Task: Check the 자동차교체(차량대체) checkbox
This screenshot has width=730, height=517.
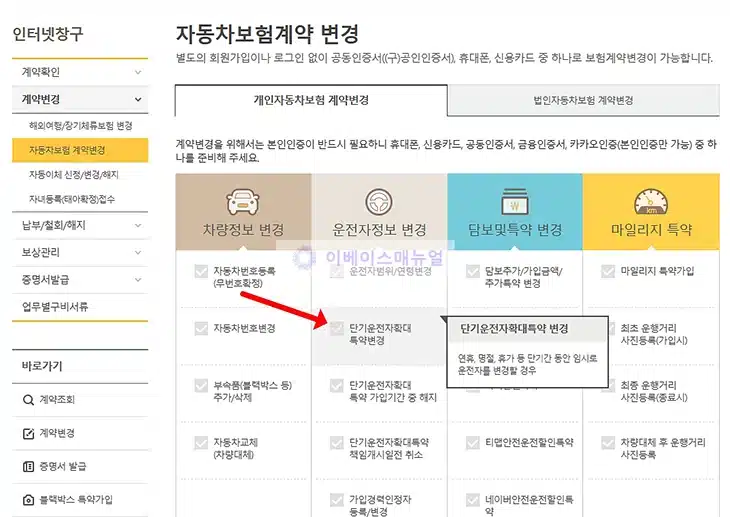Action: pyautogui.click(x=201, y=442)
